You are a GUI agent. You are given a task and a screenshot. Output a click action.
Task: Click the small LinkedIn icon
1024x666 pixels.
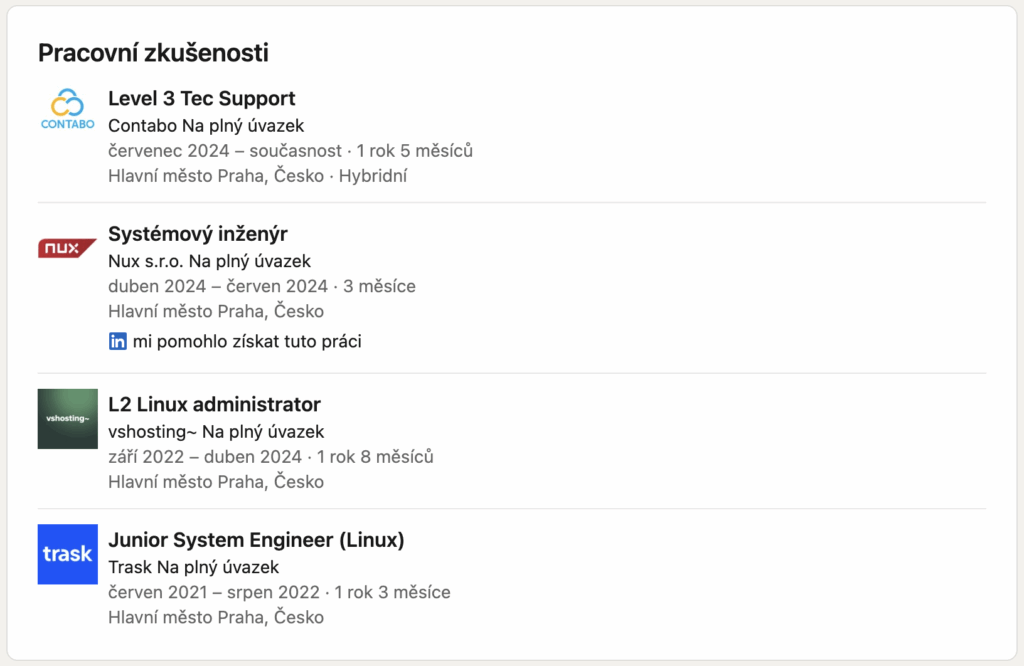click(x=117, y=341)
